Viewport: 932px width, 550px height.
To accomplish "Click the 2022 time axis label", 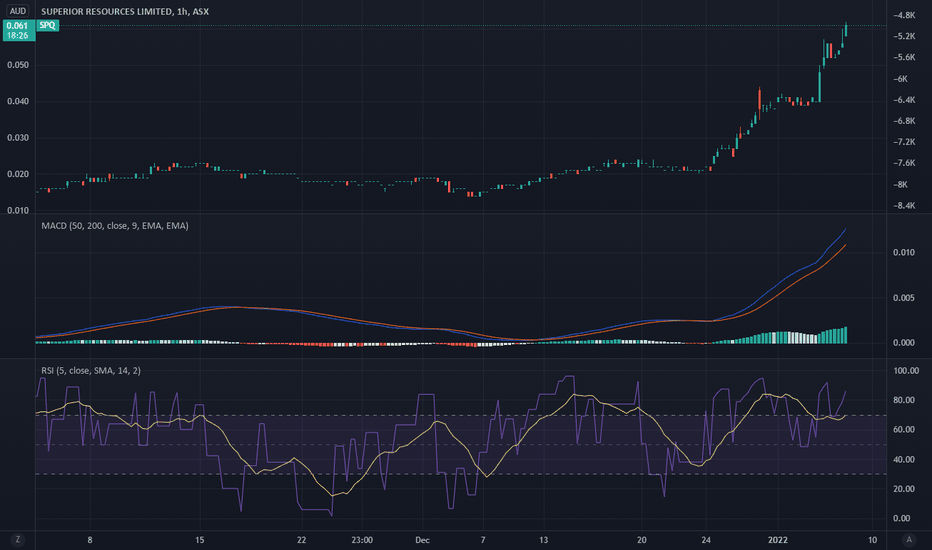I will click(x=777, y=540).
